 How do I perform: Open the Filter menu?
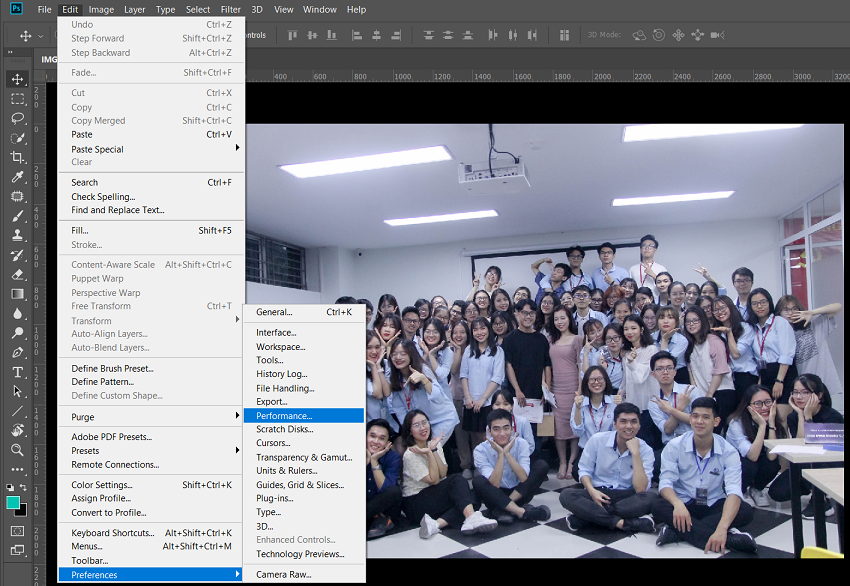point(231,9)
